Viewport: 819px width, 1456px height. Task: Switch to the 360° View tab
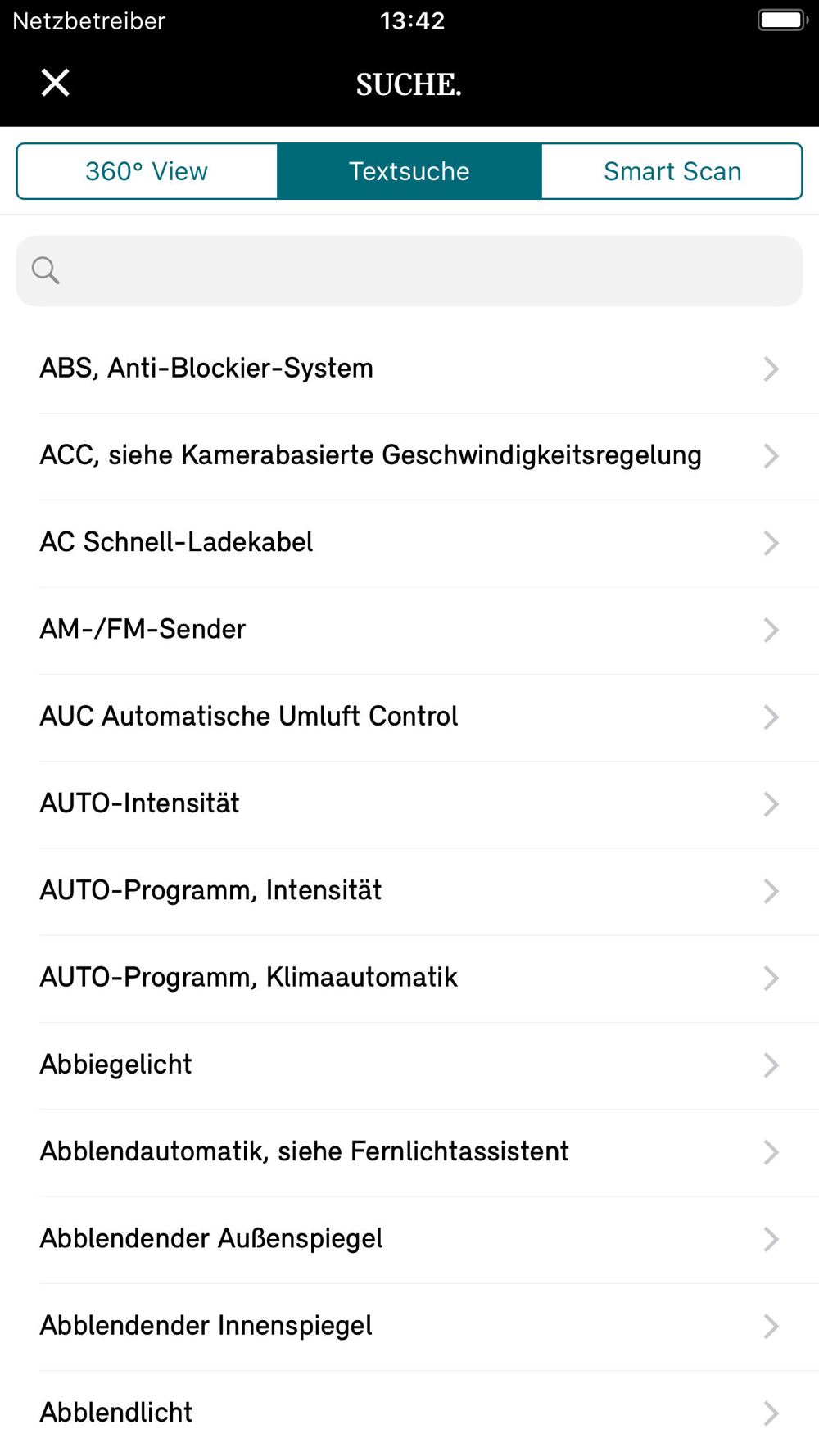(147, 171)
